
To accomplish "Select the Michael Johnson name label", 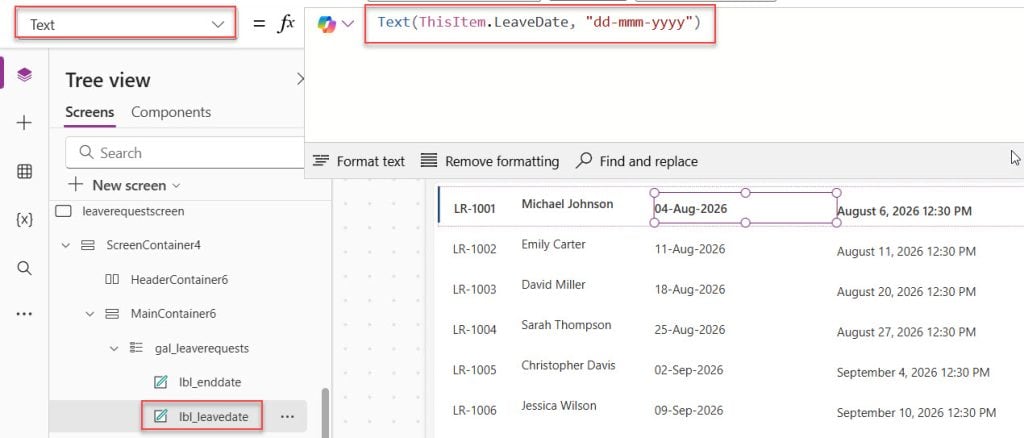I will (x=568, y=204).
